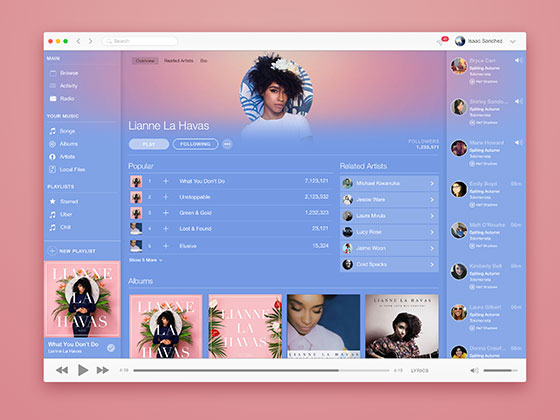Open Lucy Rose chevron
The image size is (560, 420).
pos(432,232)
